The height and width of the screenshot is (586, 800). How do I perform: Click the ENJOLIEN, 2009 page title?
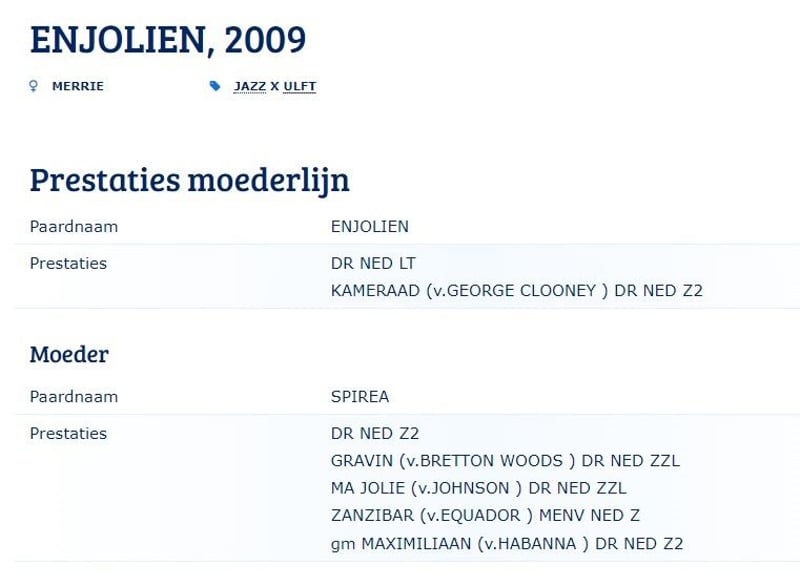168,40
